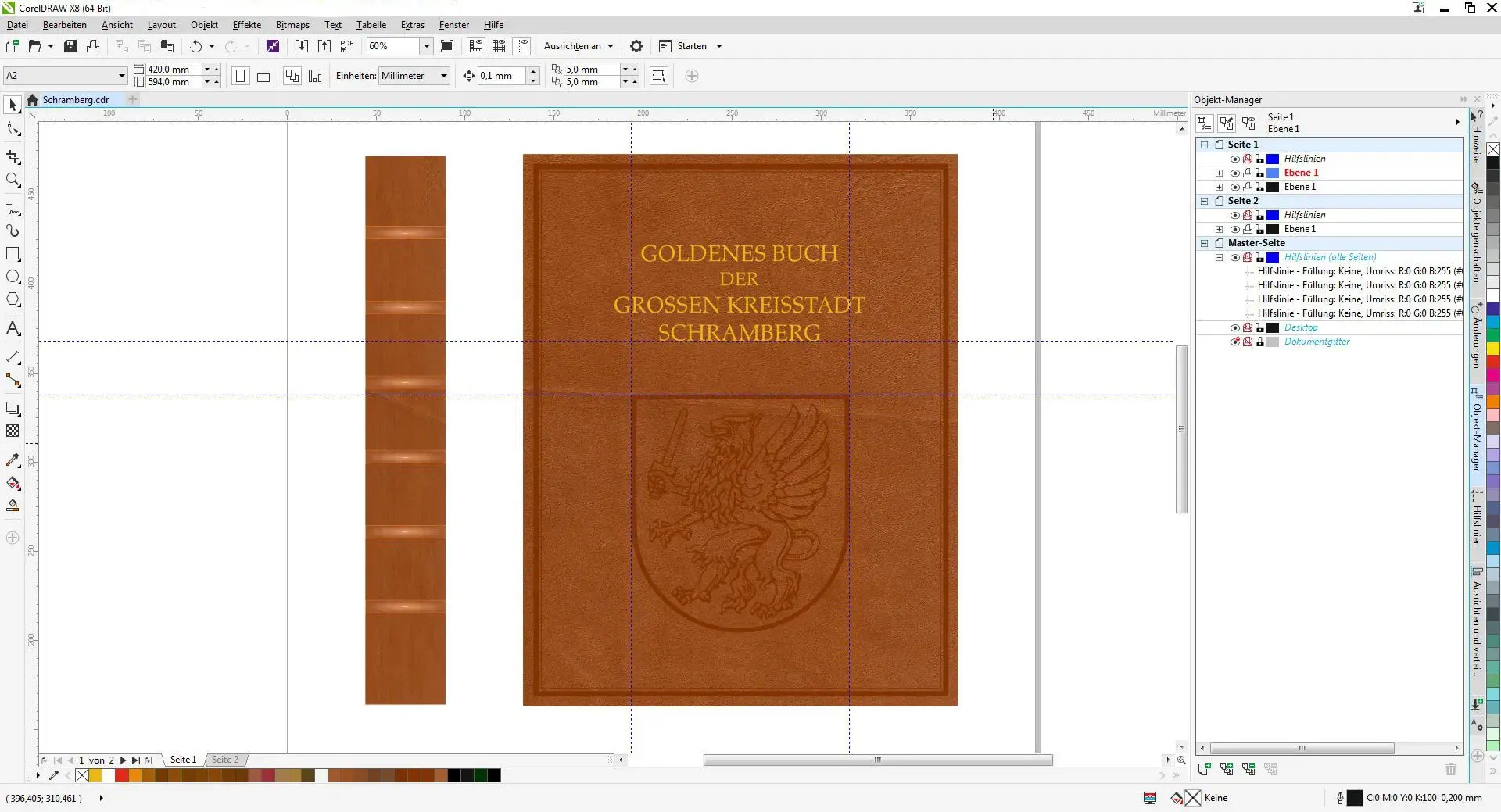Click the Export icon in toolbar
Screen dimensions: 1501x812
coord(324,46)
